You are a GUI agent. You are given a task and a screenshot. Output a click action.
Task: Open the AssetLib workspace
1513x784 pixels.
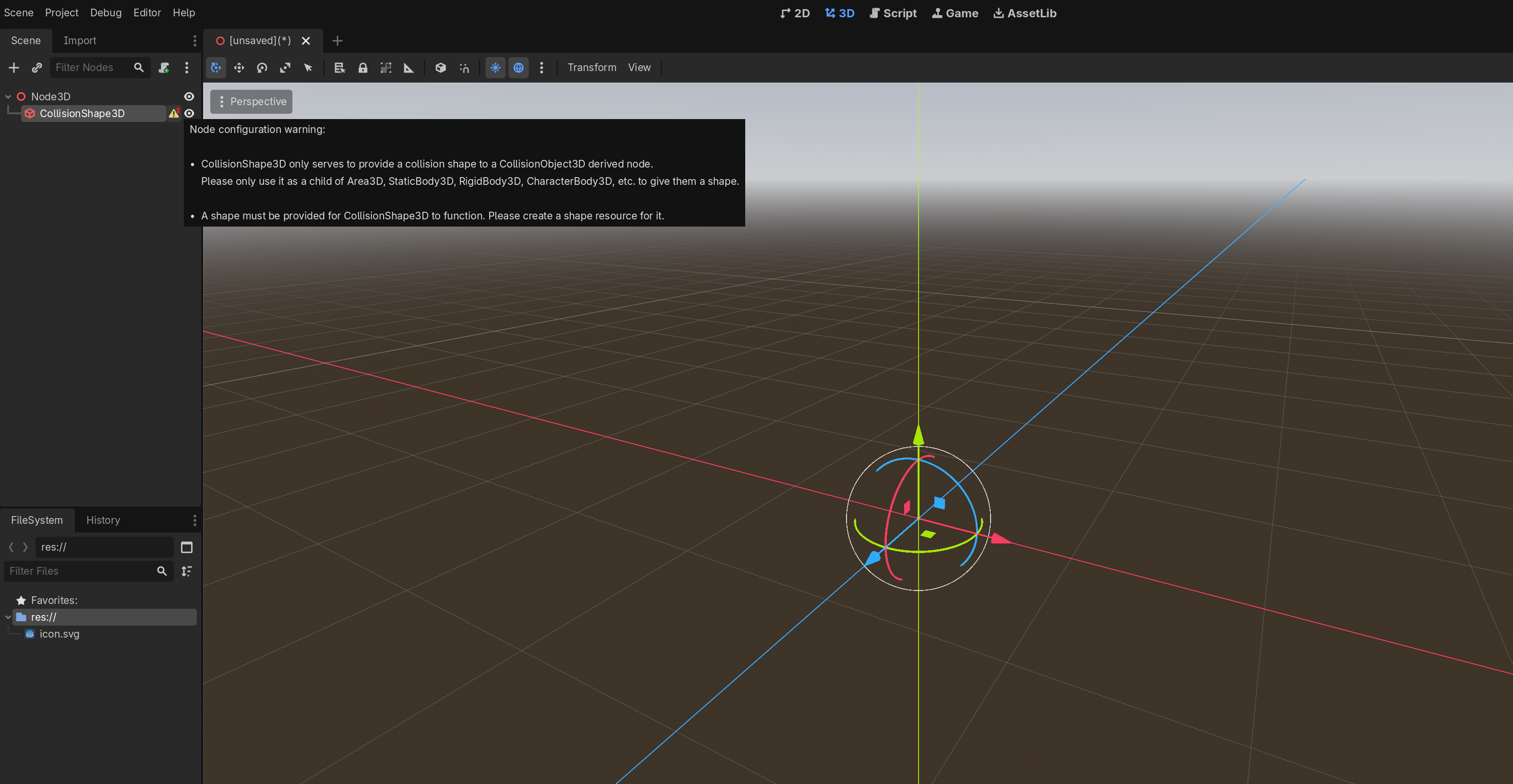click(x=1024, y=13)
